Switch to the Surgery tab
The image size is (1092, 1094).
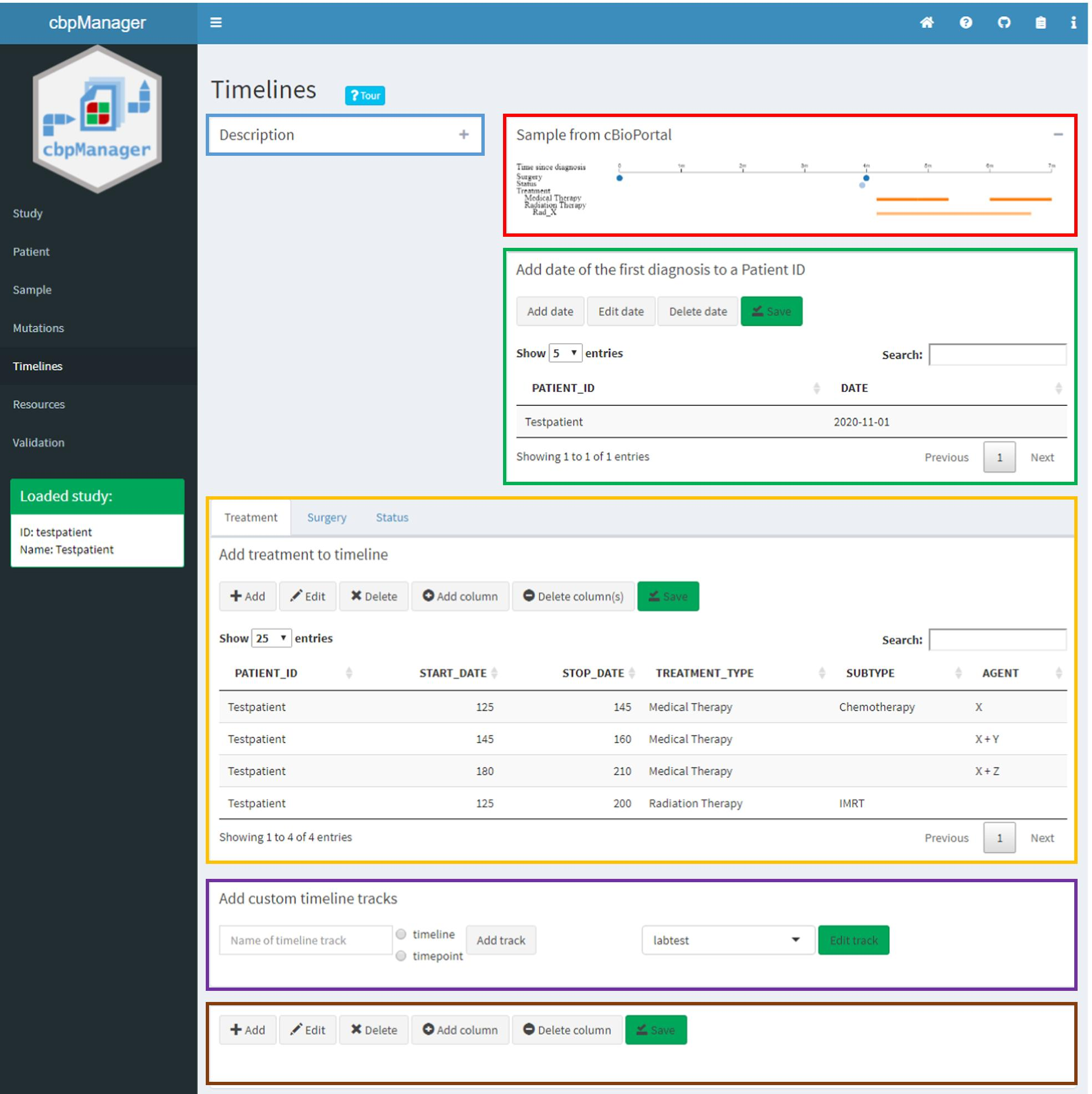tap(326, 516)
